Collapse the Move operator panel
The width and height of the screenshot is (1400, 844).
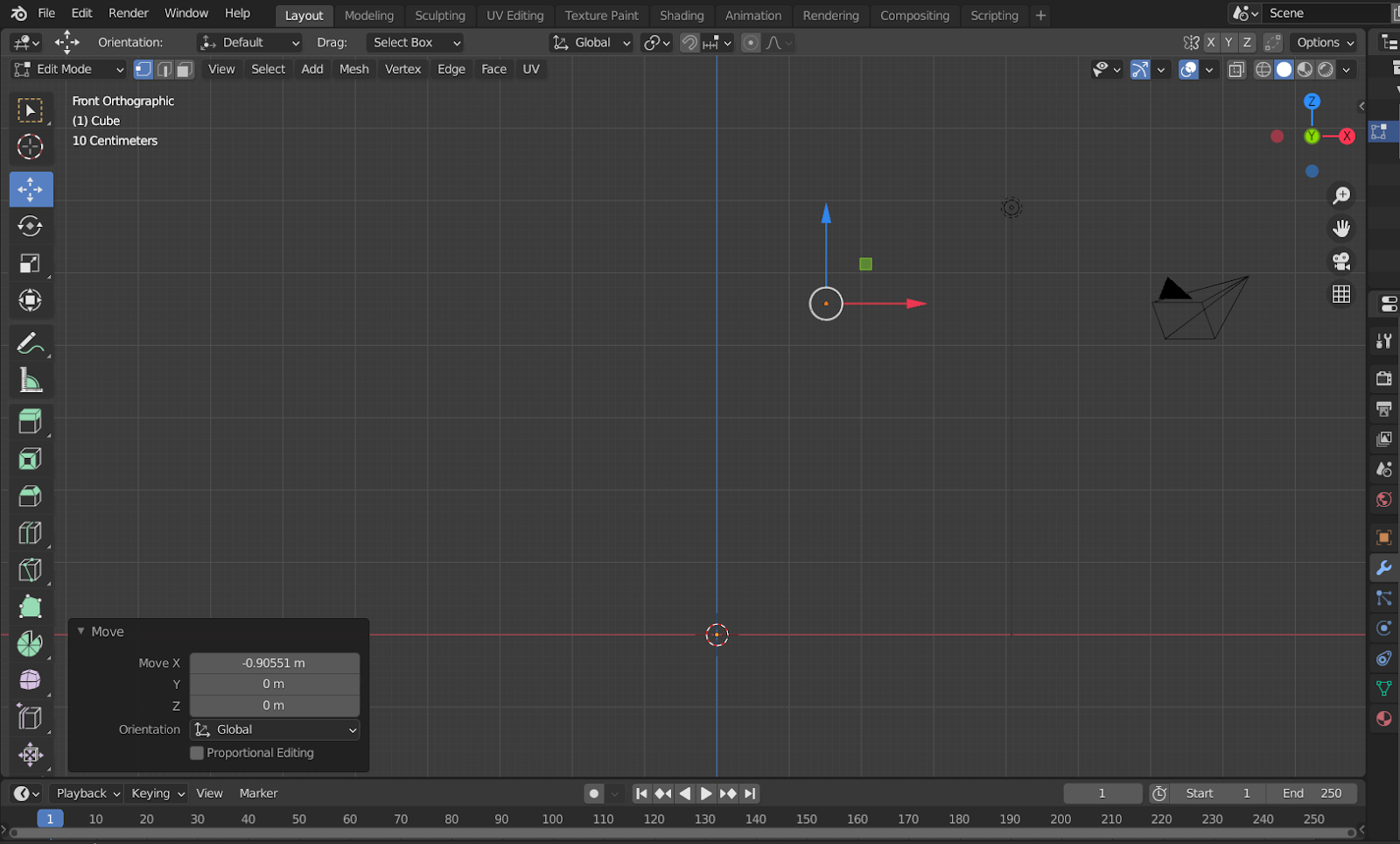pyautogui.click(x=81, y=631)
